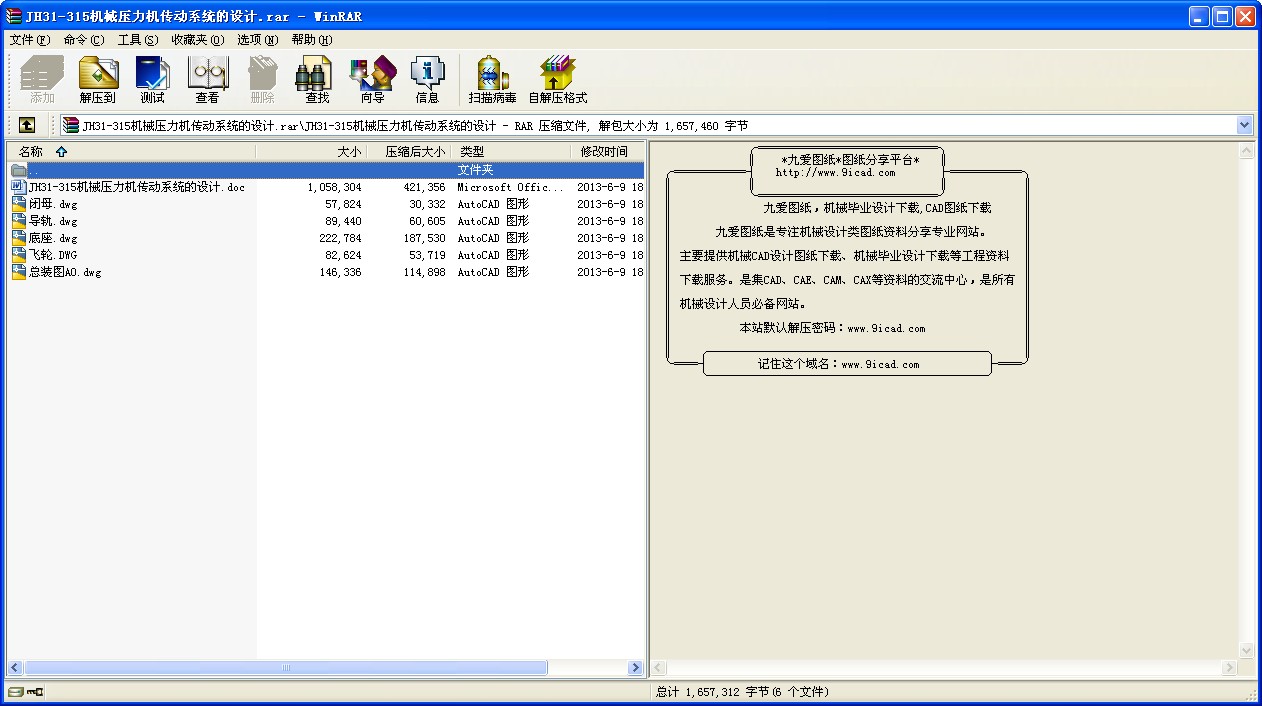Sort by 修改时间 column header
The width and height of the screenshot is (1262, 706).
(x=608, y=152)
